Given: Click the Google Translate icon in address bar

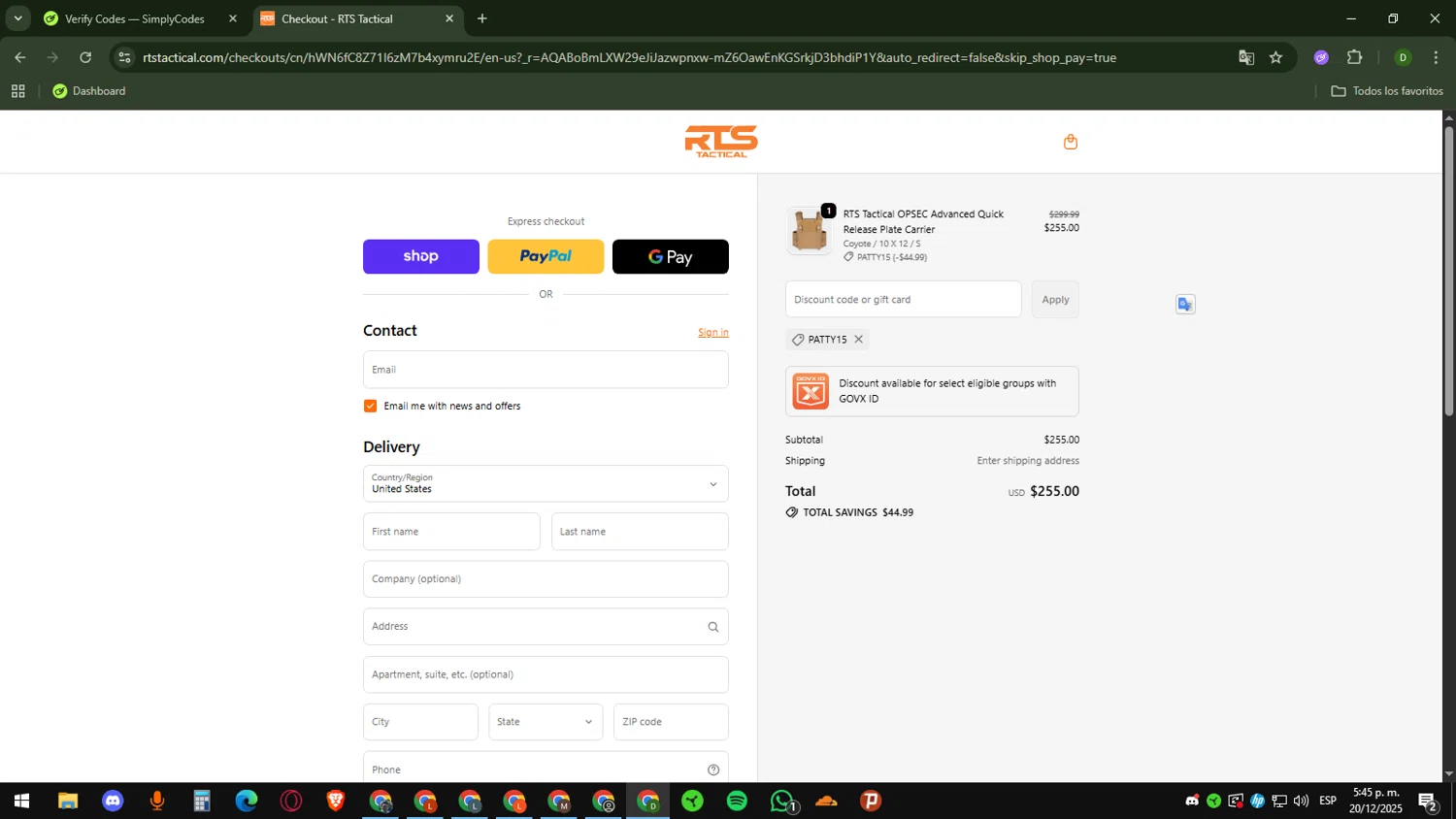Looking at the screenshot, I should 1246,58.
